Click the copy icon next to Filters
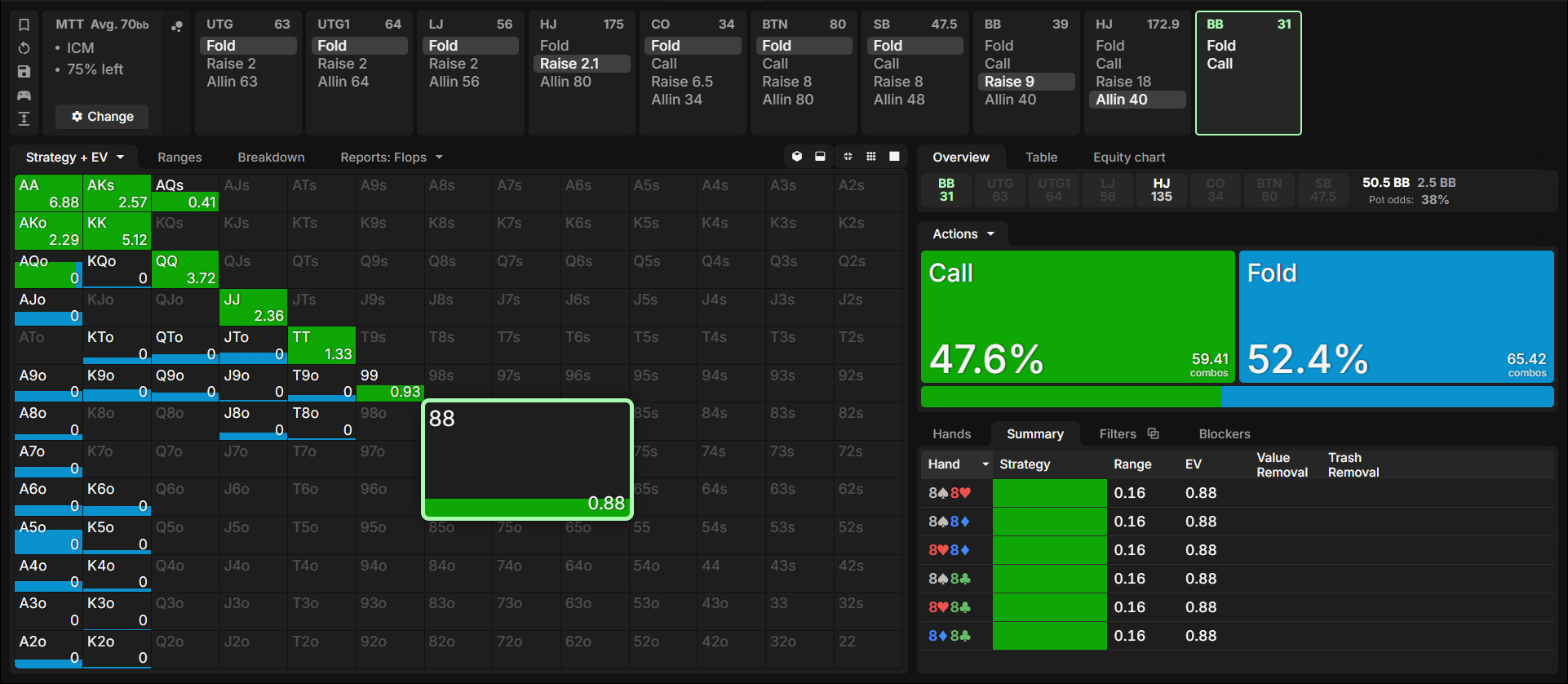1568x684 pixels. point(1153,433)
